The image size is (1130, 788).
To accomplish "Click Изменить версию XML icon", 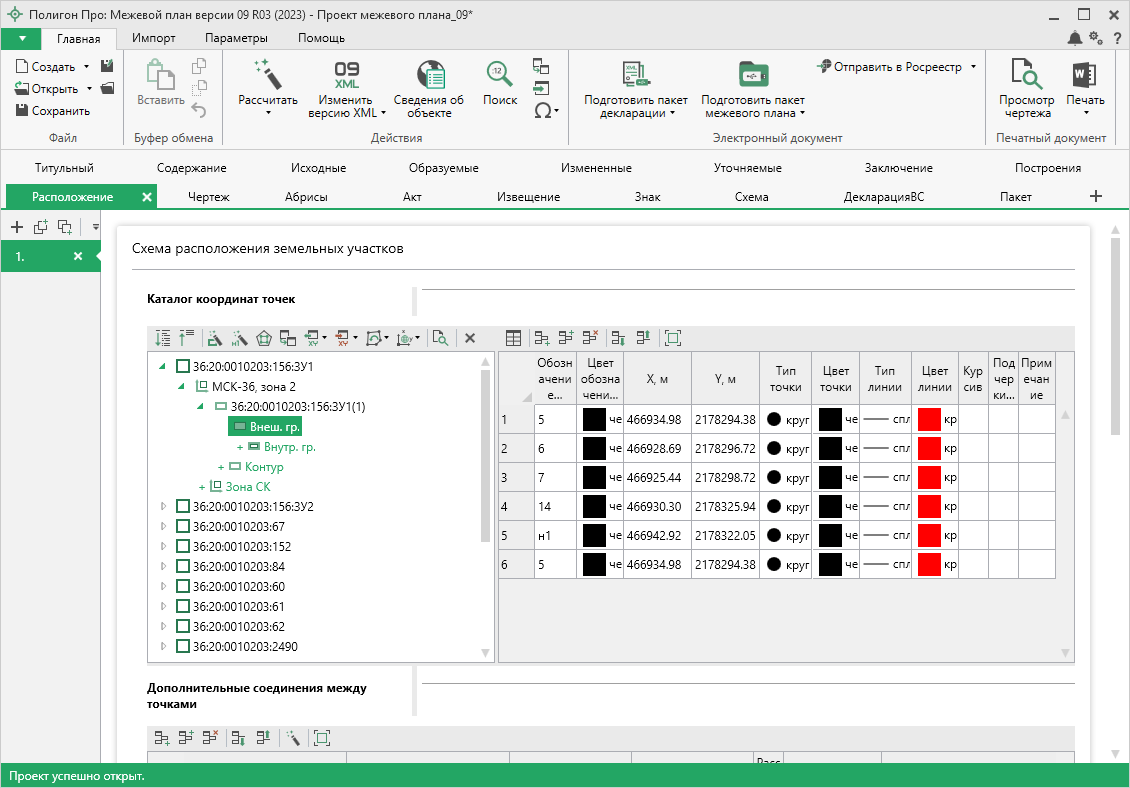I will pyautogui.click(x=346, y=75).
